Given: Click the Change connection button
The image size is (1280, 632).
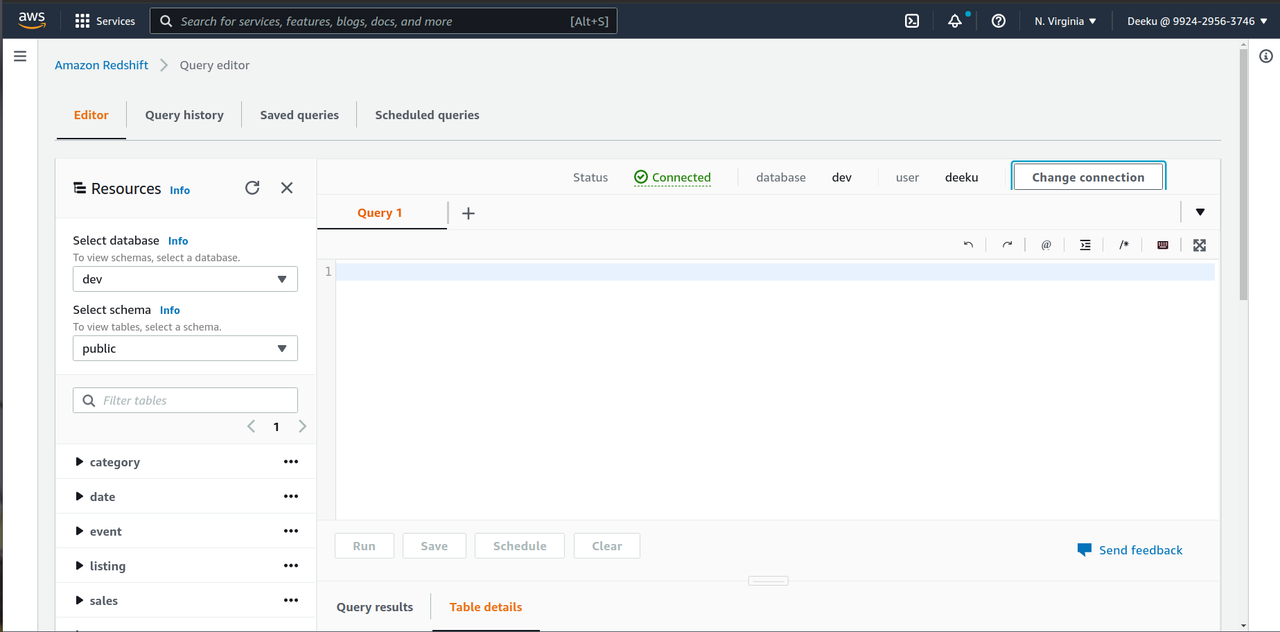Looking at the screenshot, I should (1088, 177).
